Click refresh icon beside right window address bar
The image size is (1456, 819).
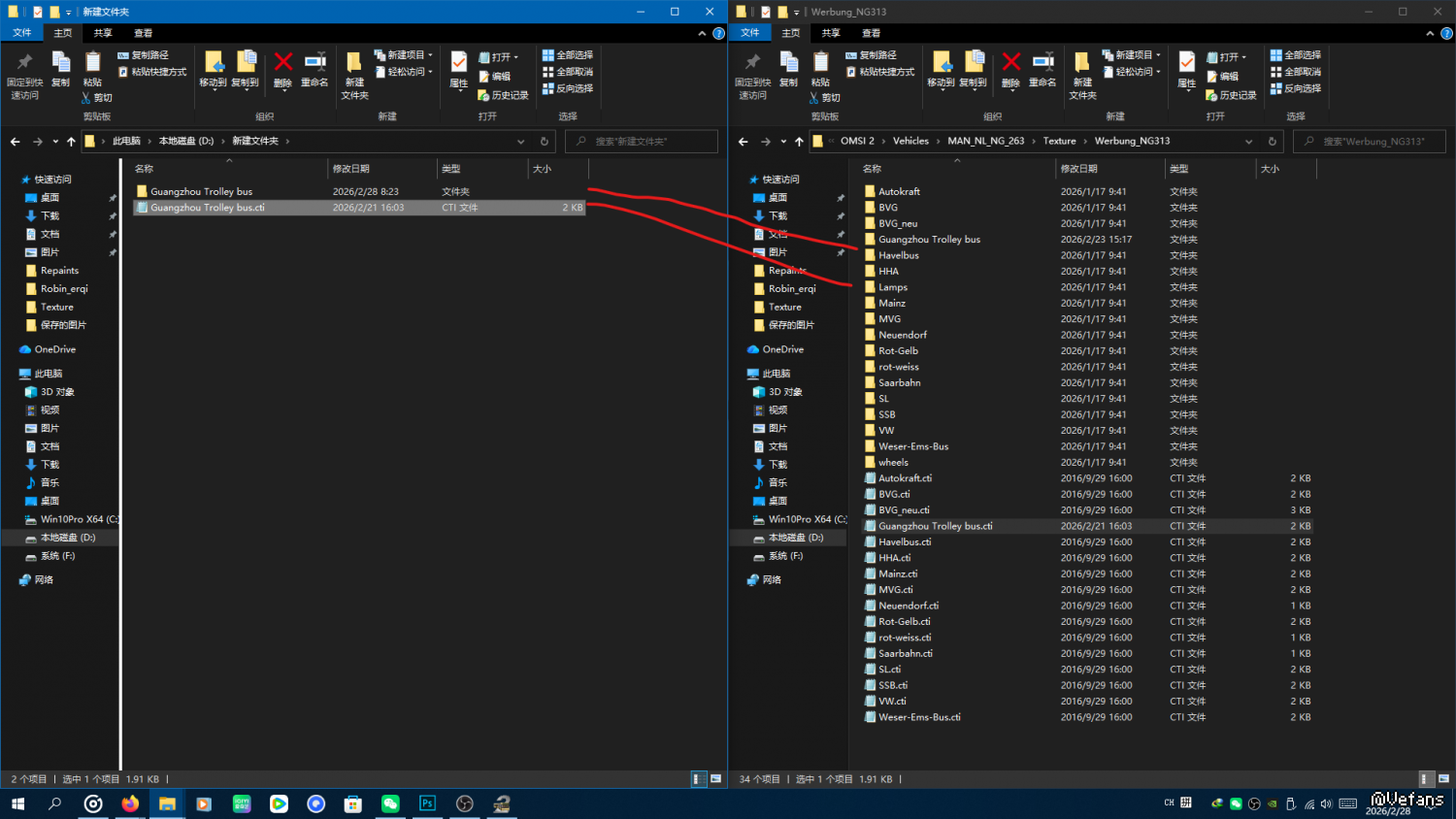(1272, 142)
